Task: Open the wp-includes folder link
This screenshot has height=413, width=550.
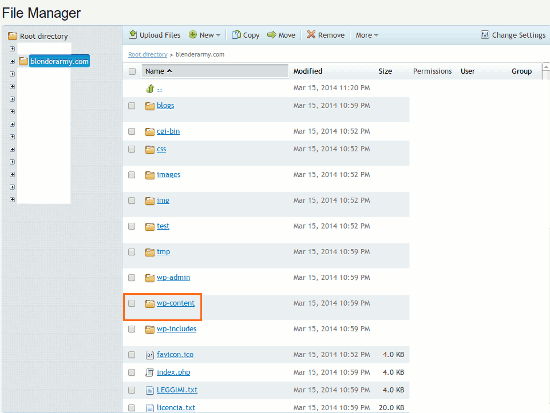Action: 176,329
